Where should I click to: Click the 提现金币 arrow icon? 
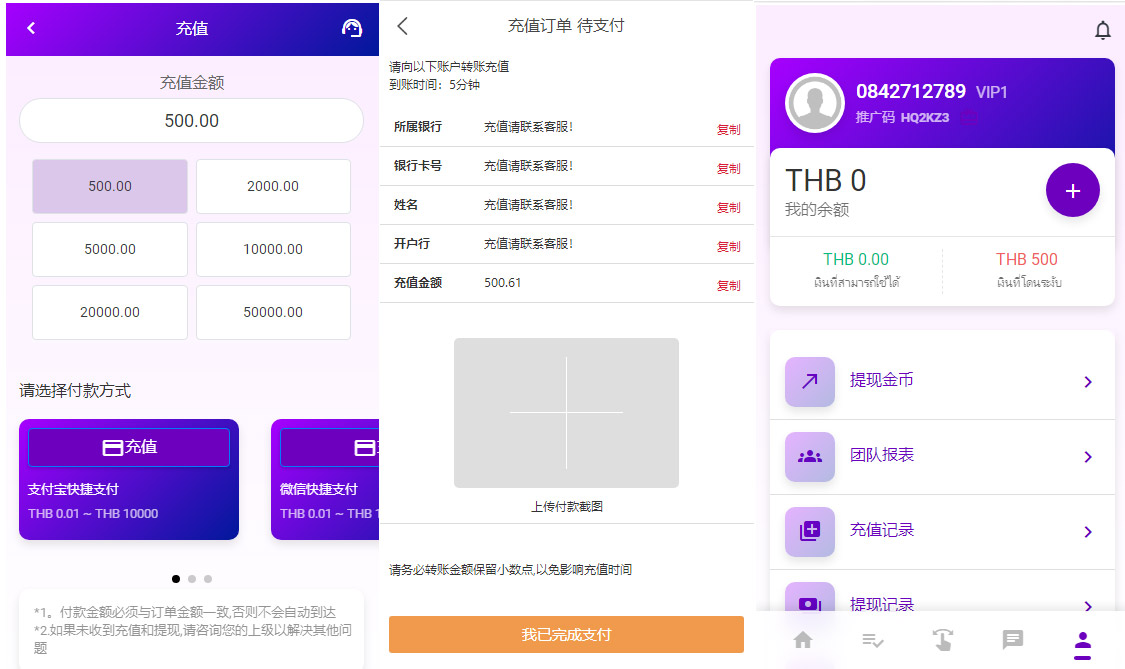(810, 381)
